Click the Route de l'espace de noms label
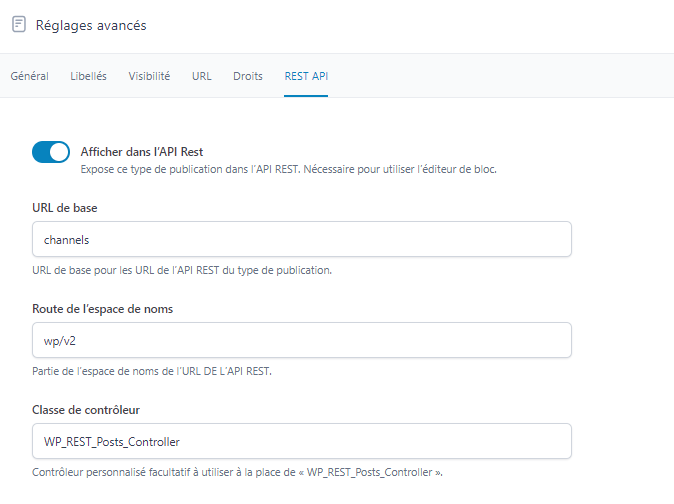Screen dimensions: 674x504 coord(103,309)
